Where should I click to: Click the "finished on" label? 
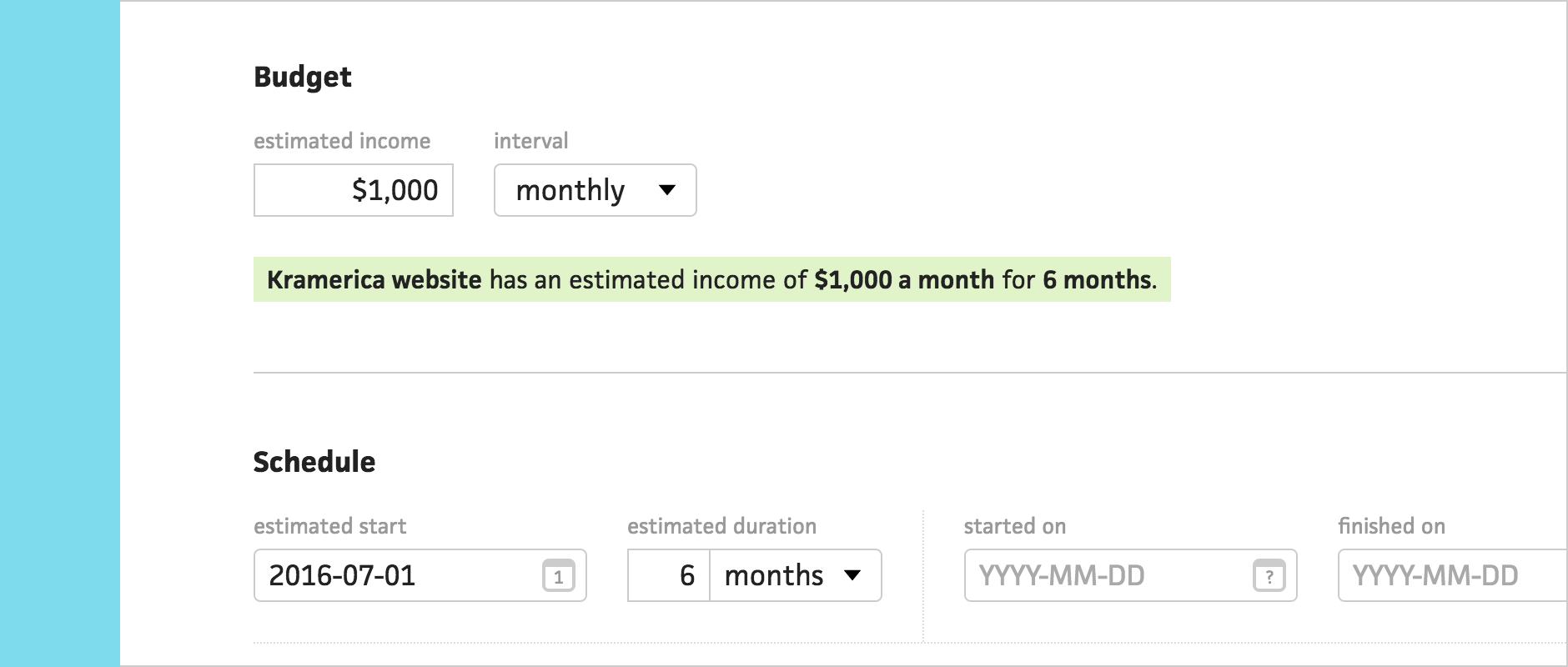(1391, 526)
